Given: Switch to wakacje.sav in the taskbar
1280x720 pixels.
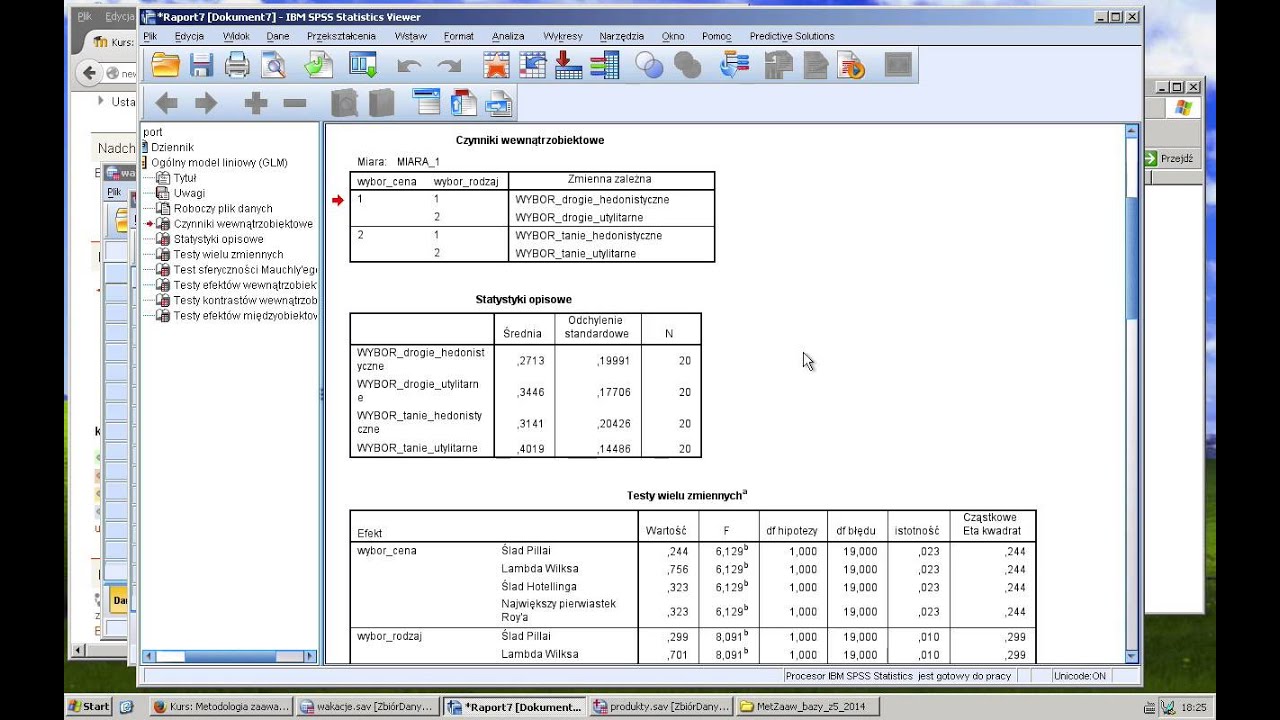Looking at the screenshot, I should (367, 706).
